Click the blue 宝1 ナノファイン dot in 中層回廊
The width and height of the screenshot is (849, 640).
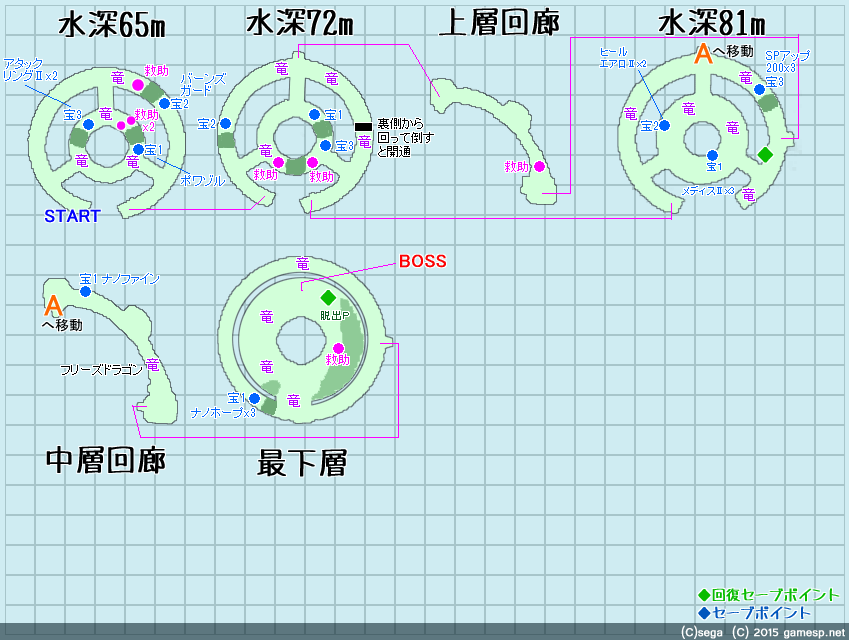coord(86,292)
